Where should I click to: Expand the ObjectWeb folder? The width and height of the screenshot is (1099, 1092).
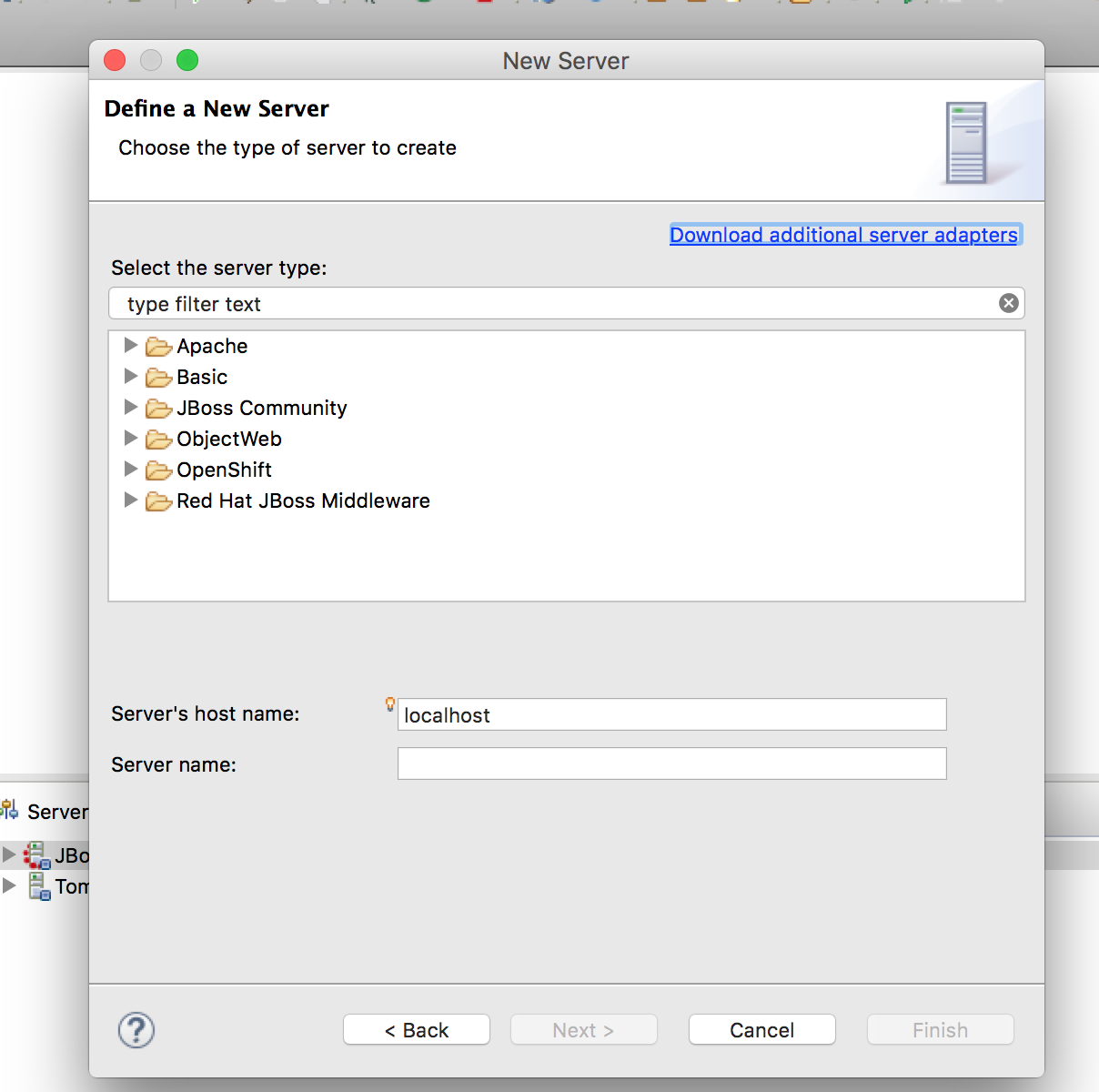tap(131, 438)
